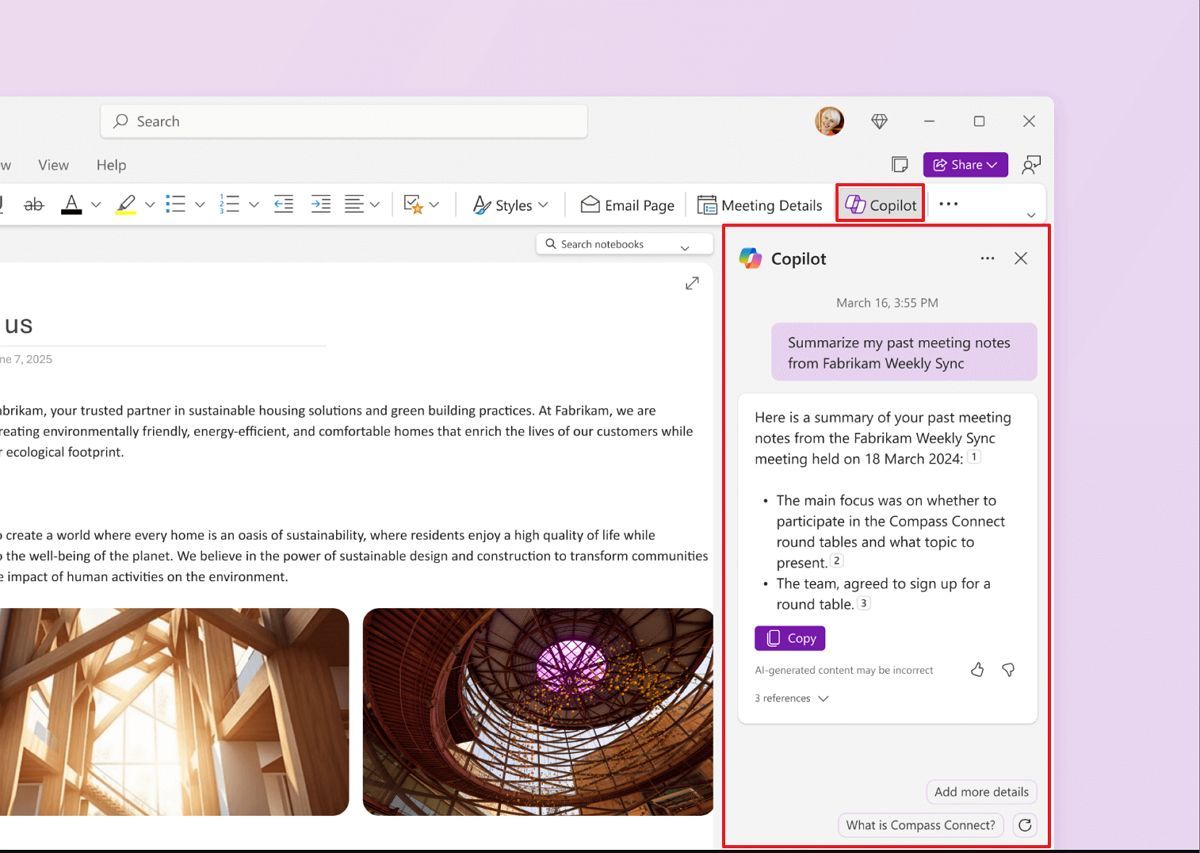The height and width of the screenshot is (853, 1200).
Task: Open the Help menu
Action: [x=111, y=165]
